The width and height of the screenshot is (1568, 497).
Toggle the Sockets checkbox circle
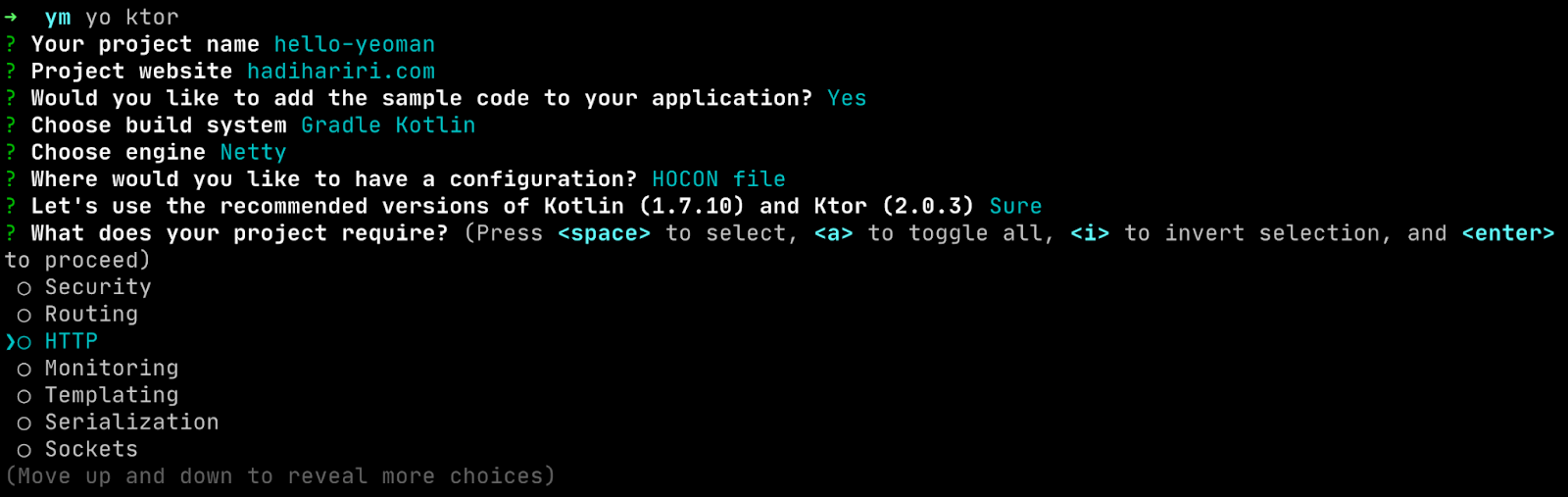coord(24,450)
